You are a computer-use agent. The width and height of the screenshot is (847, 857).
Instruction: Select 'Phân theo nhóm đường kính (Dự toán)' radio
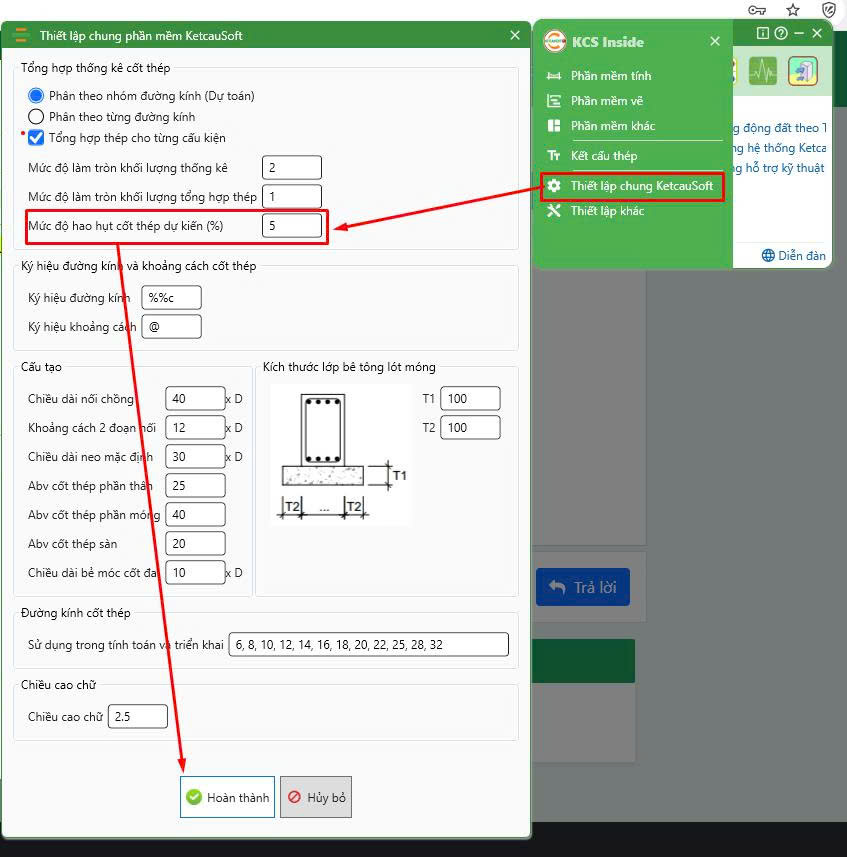coord(37,96)
